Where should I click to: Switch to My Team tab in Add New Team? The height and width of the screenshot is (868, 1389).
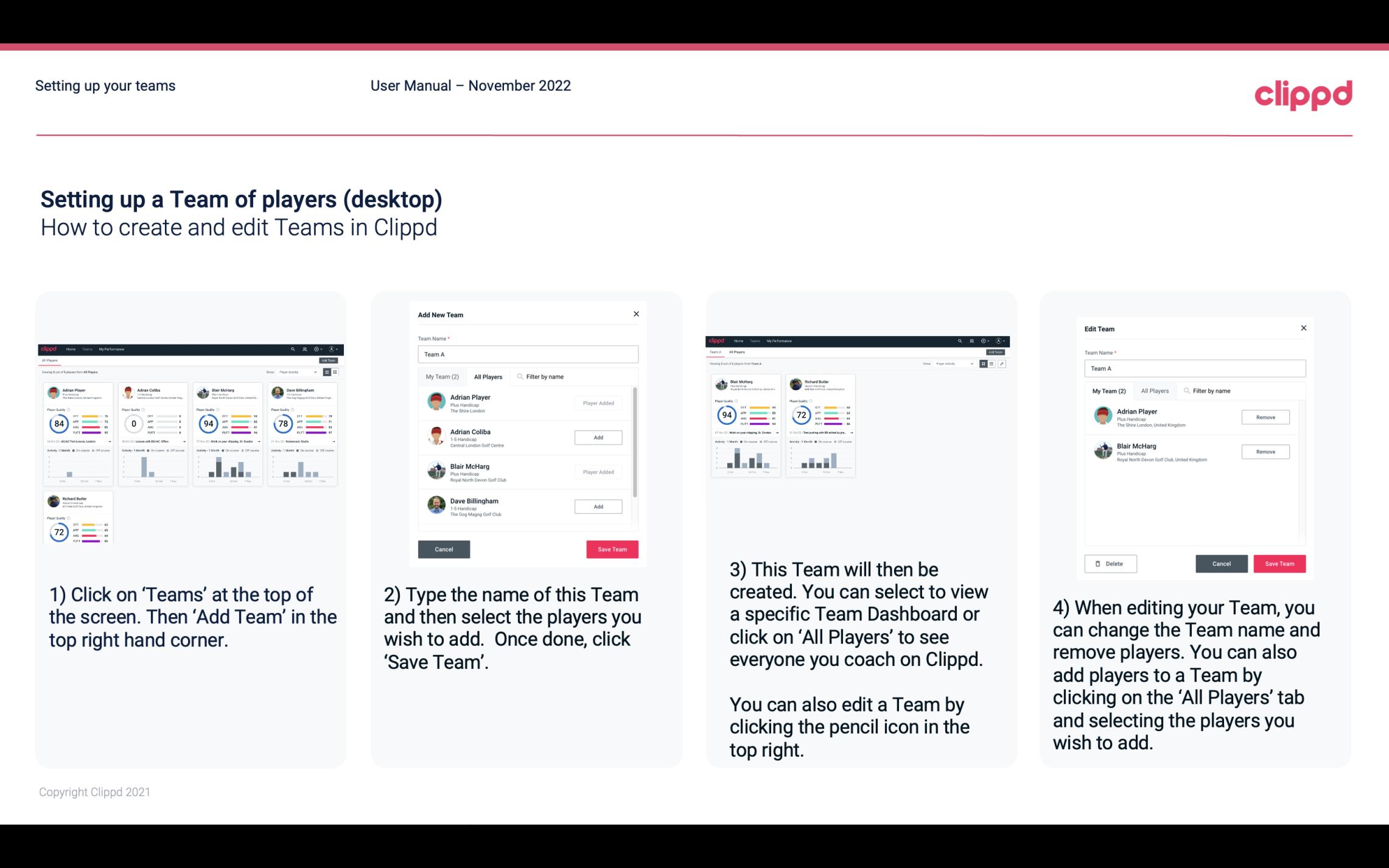tap(442, 376)
